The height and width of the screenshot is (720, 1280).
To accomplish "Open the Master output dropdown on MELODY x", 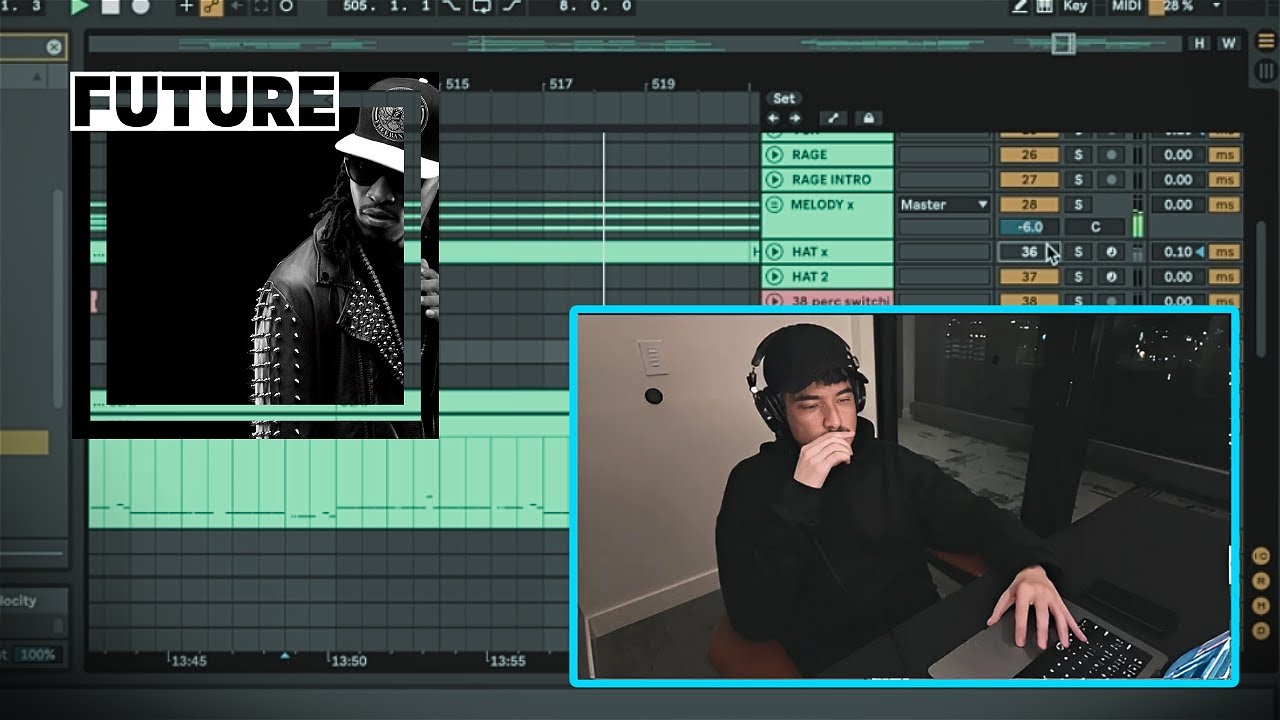I will 944,204.
